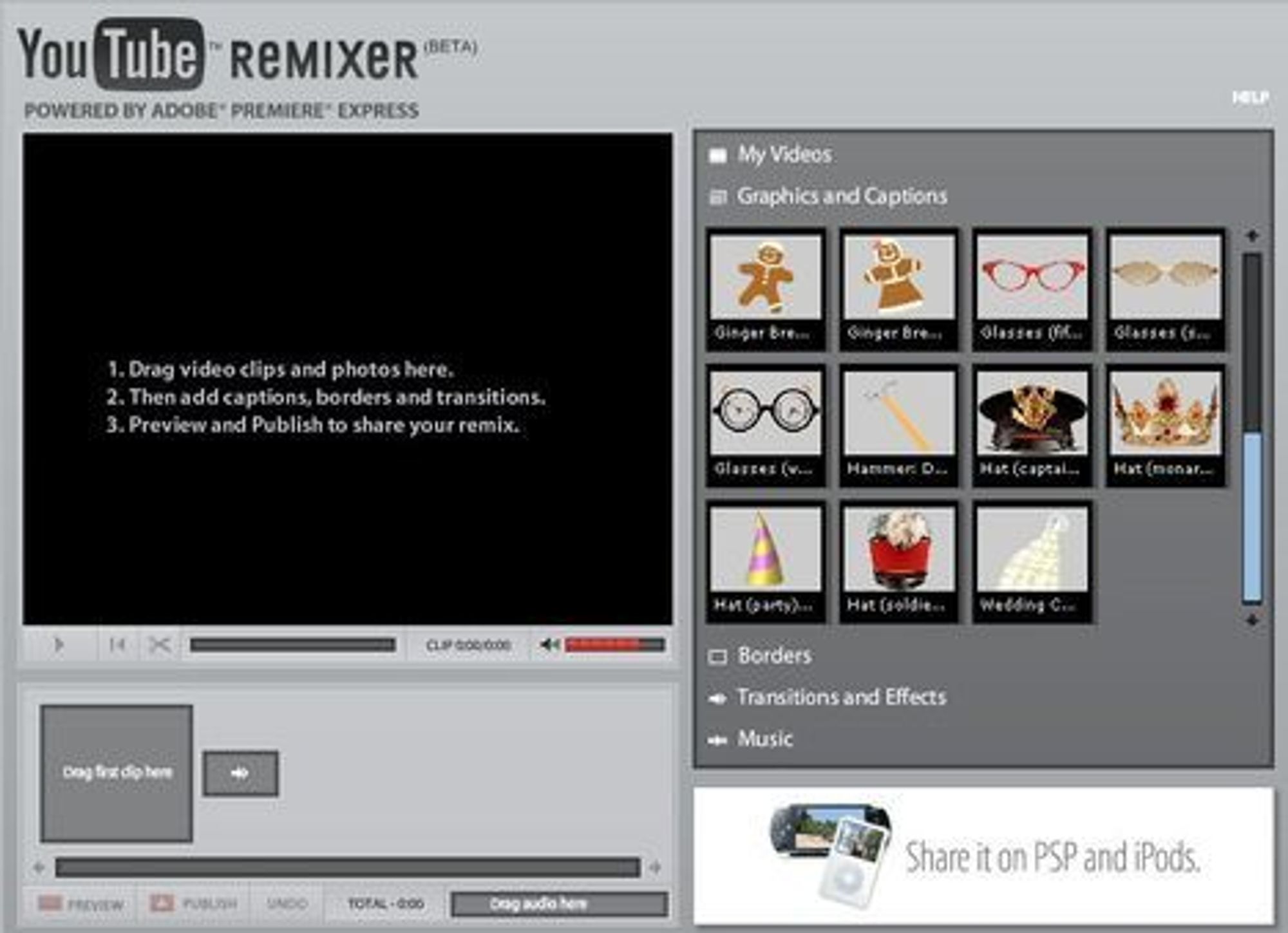
Task: Click the clip progress seek bar
Action: click(x=293, y=645)
